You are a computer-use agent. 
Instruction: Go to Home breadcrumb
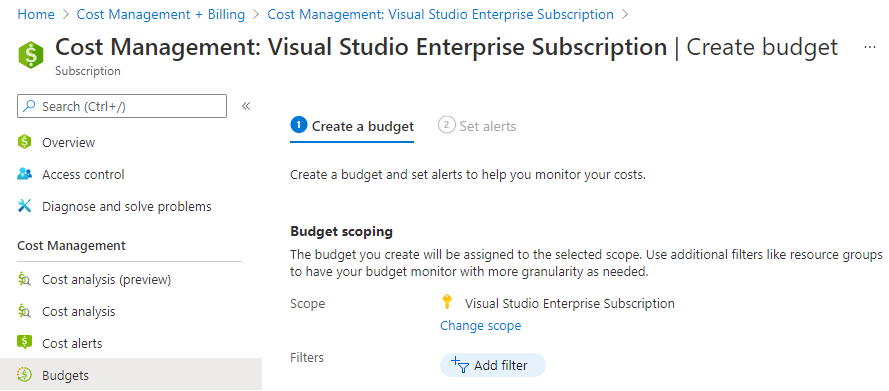pos(36,14)
